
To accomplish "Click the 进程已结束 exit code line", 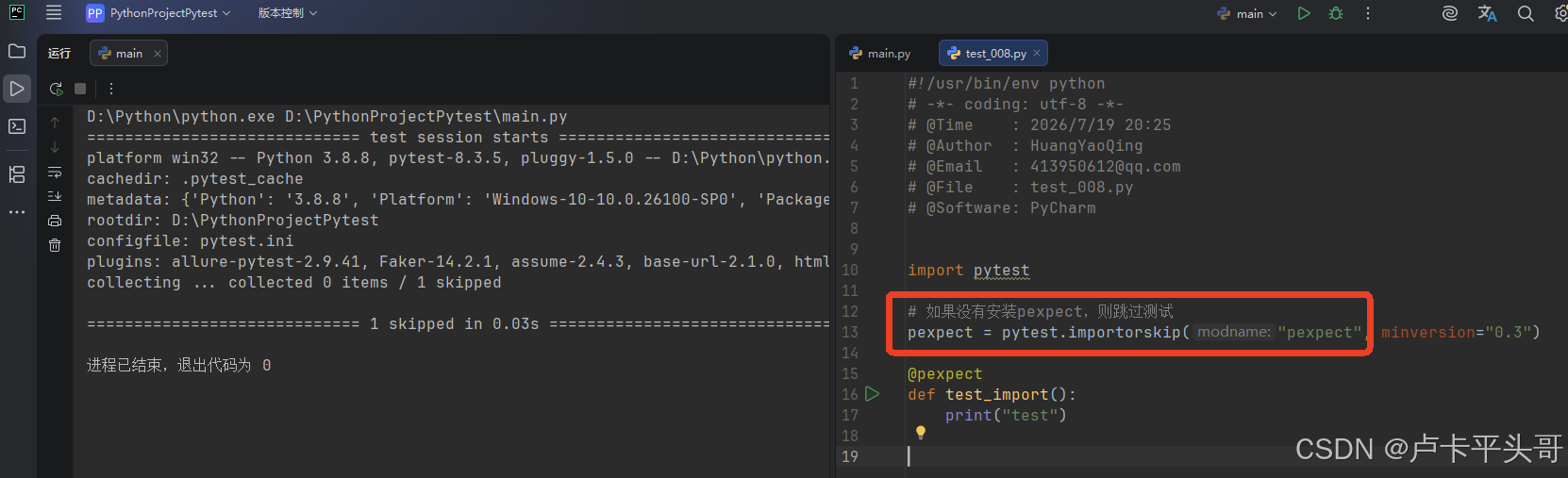I will point(179,366).
